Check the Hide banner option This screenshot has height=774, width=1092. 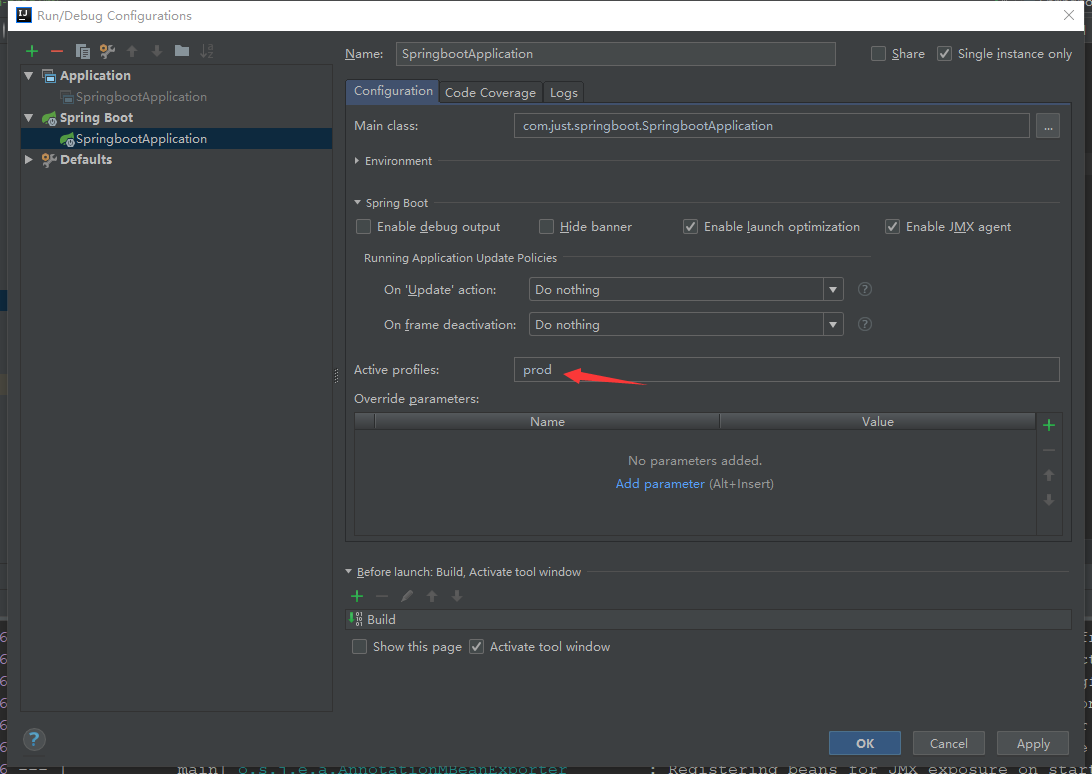point(547,226)
